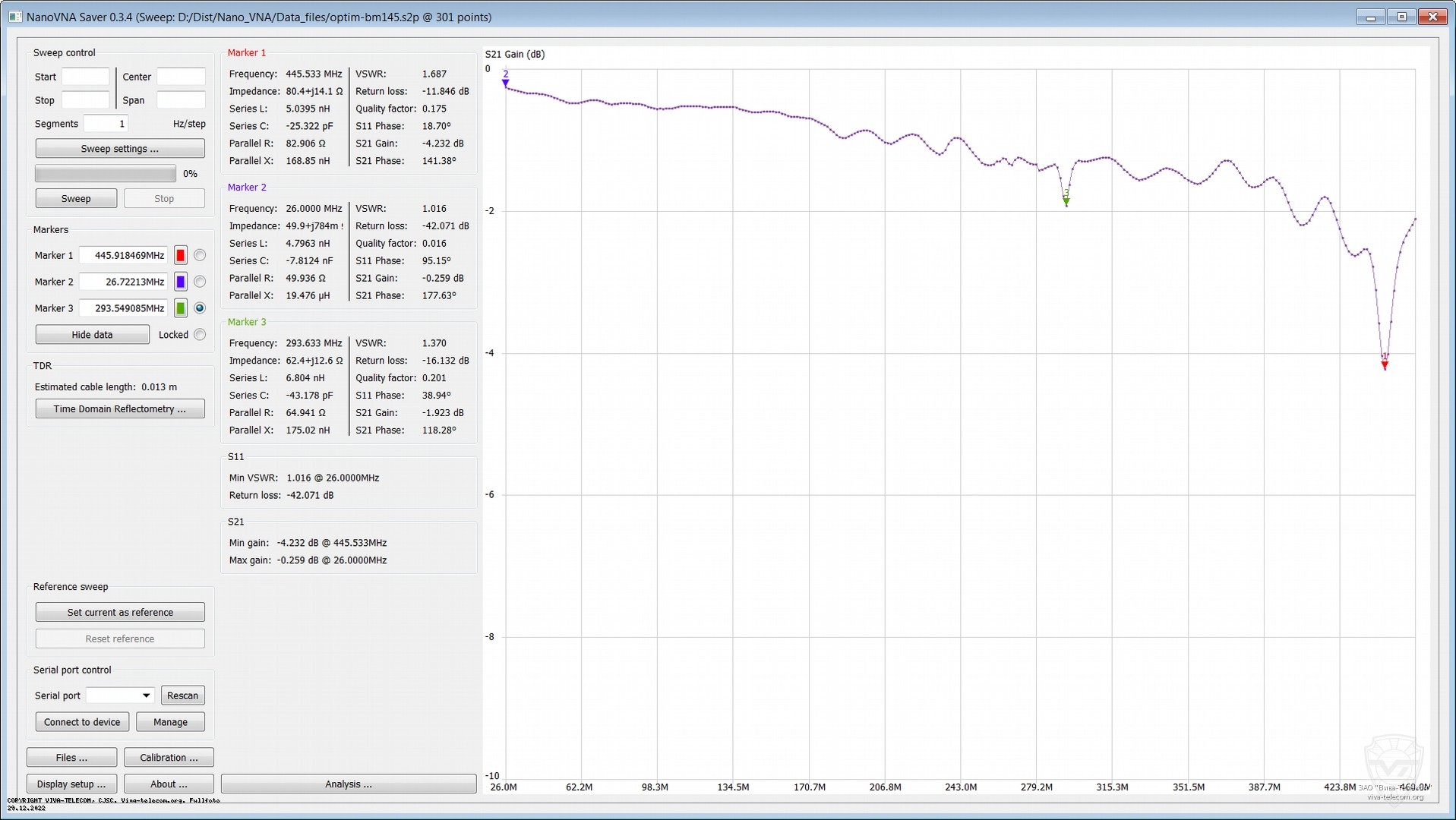The height and width of the screenshot is (820, 1456).
Task: Click the Hide data button
Action: [x=91, y=334]
